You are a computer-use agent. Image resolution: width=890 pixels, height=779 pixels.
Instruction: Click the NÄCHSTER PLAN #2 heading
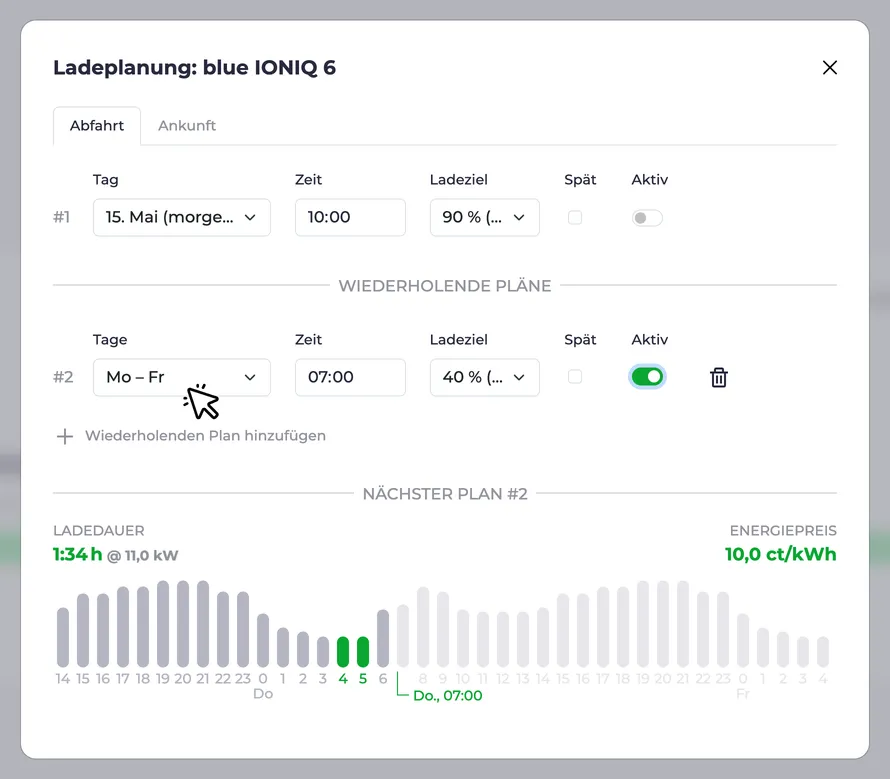coord(445,494)
